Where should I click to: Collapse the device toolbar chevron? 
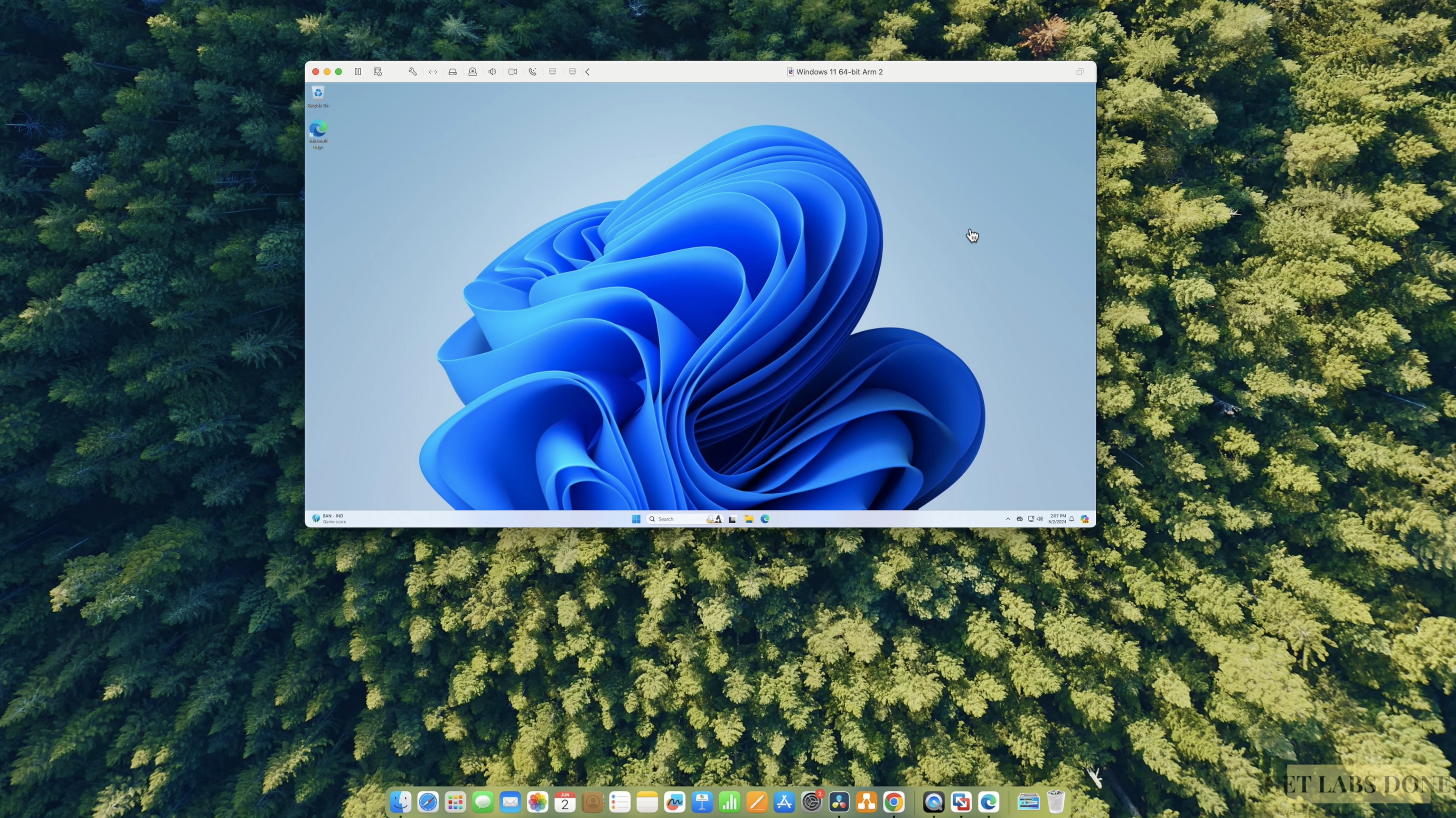point(588,72)
